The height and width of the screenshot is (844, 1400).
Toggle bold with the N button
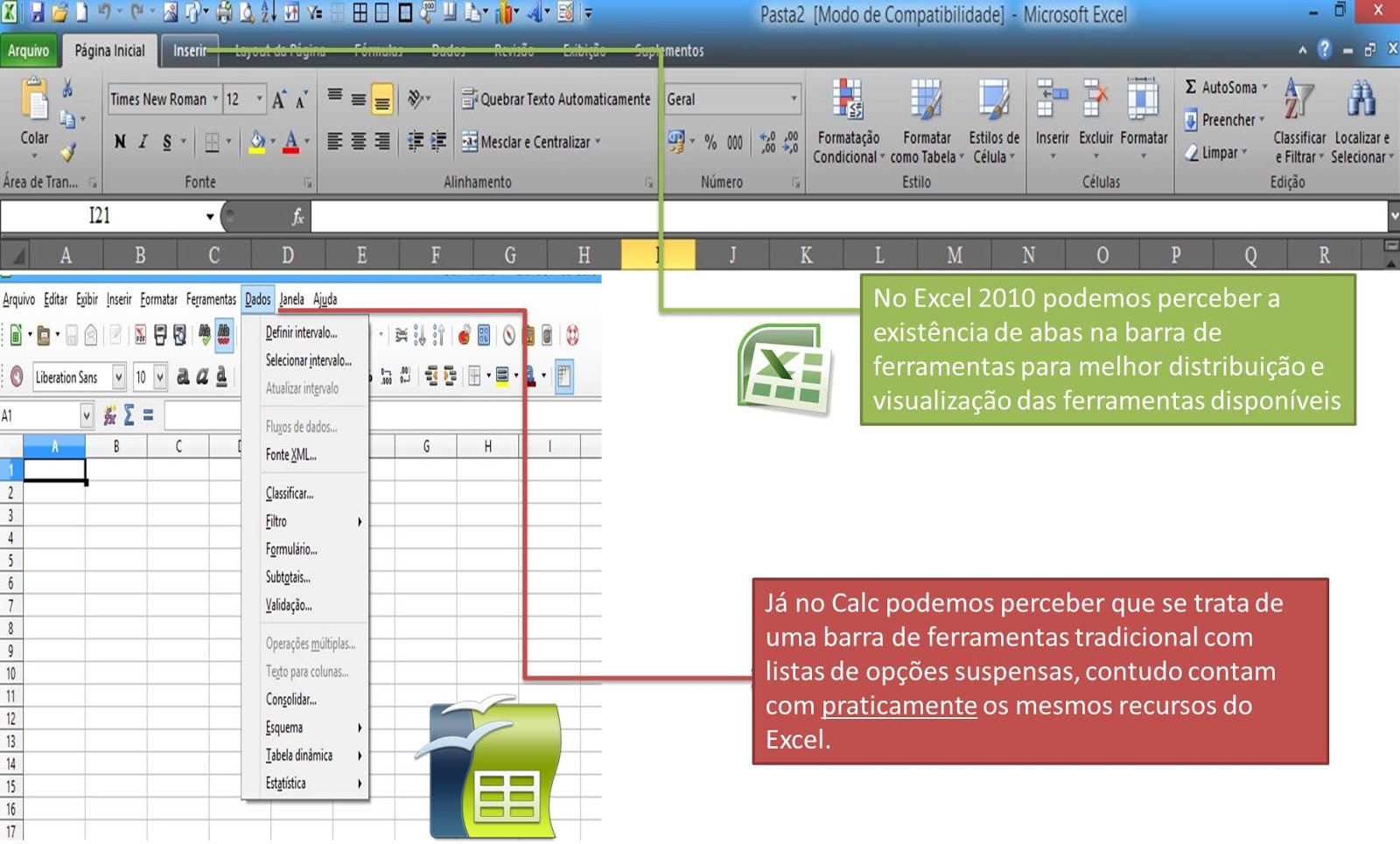pos(119,141)
